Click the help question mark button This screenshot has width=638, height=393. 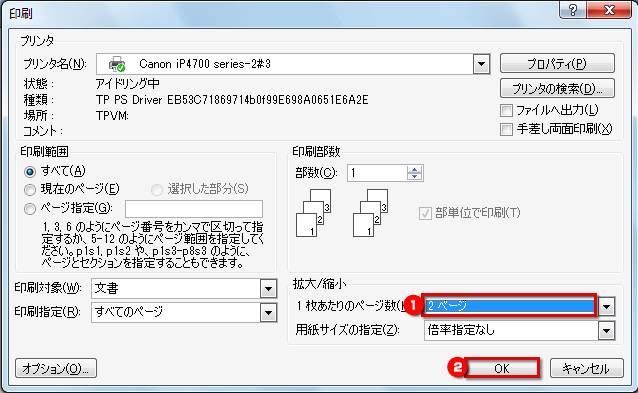tap(572, 9)
